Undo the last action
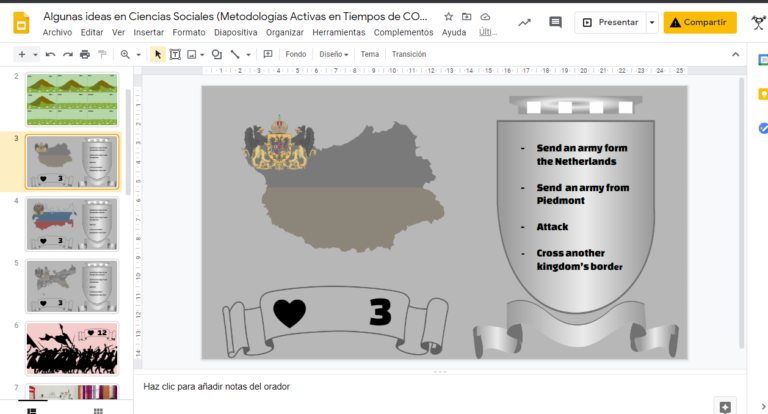This screenshot has width=768, height=414. (50, 54)
